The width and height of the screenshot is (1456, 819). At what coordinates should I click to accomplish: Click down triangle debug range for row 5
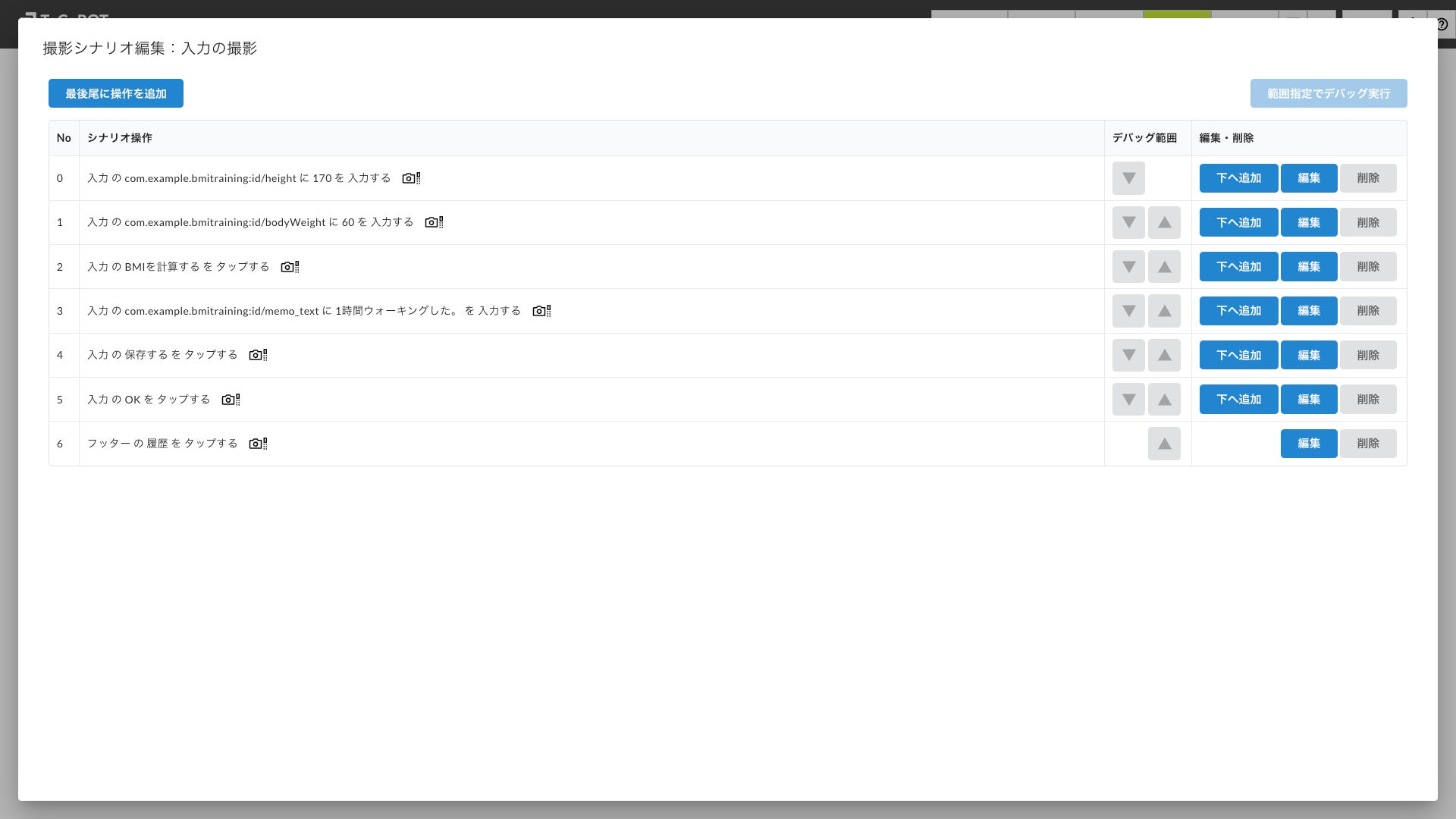(x=1128, y=400)
